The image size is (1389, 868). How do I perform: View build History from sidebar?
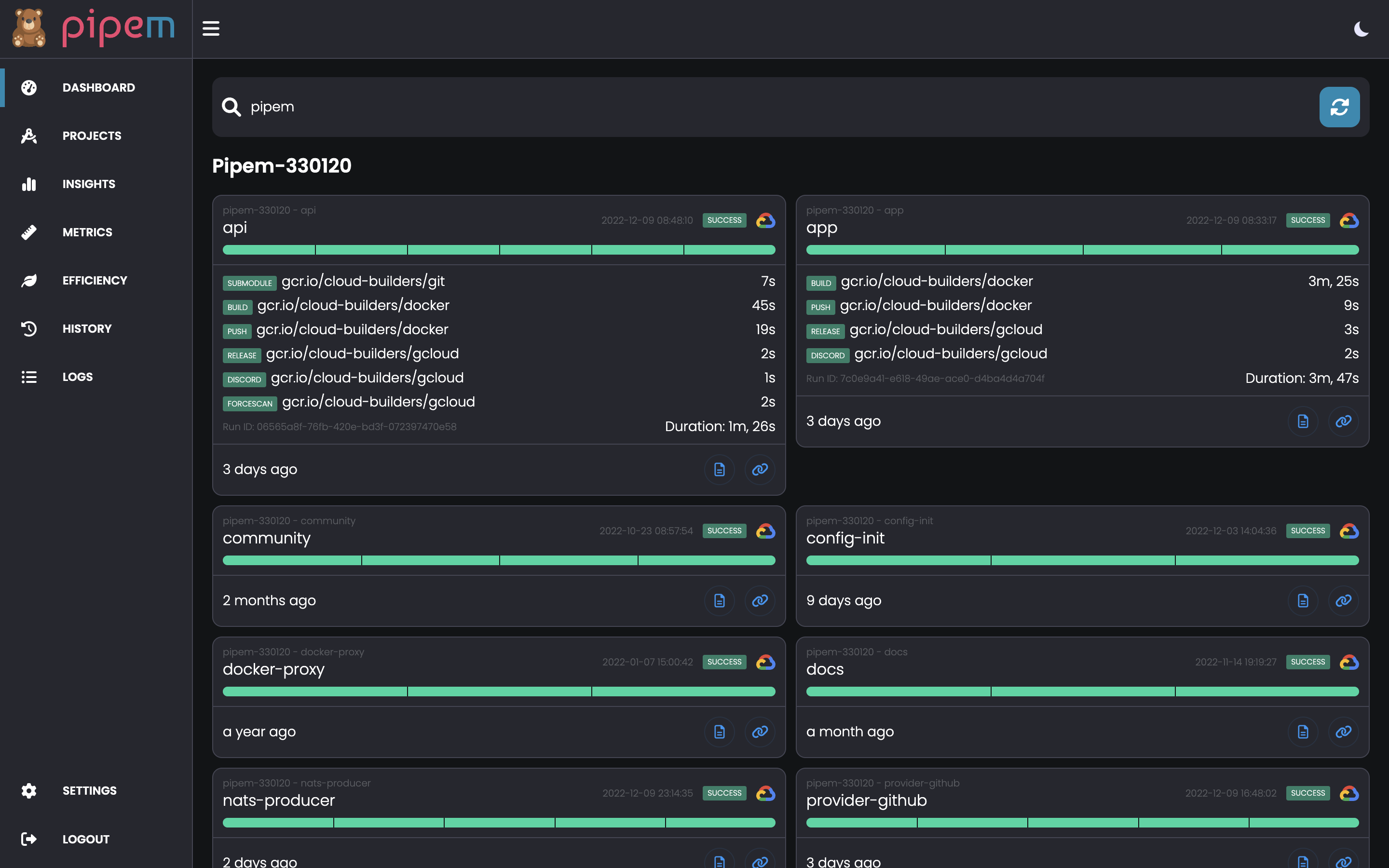click(x=87, y=328)
